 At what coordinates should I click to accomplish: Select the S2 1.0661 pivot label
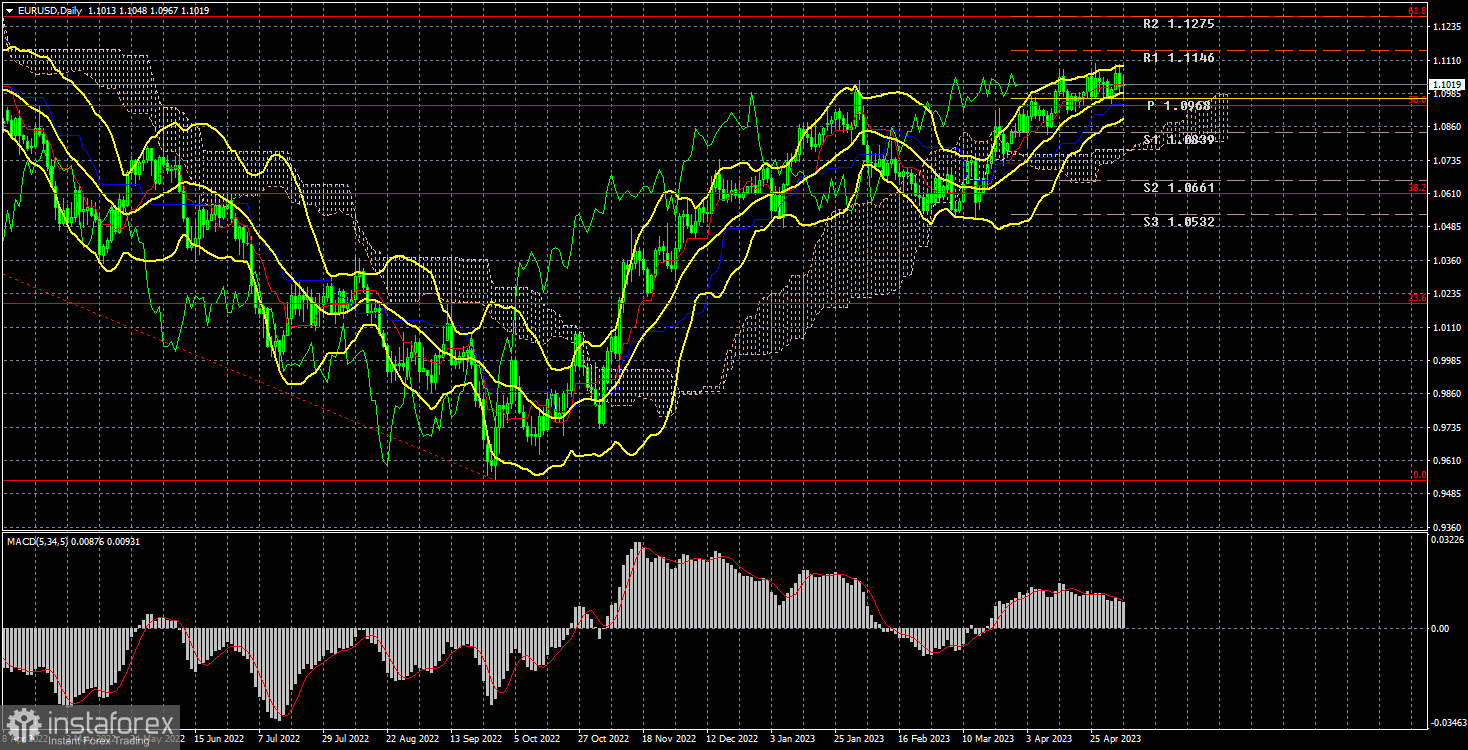click(x=1180, y=187)
